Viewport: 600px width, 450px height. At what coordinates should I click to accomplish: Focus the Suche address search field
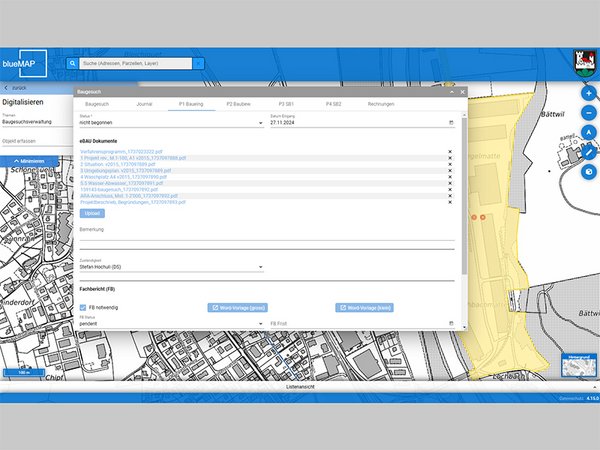coord(135,64)
